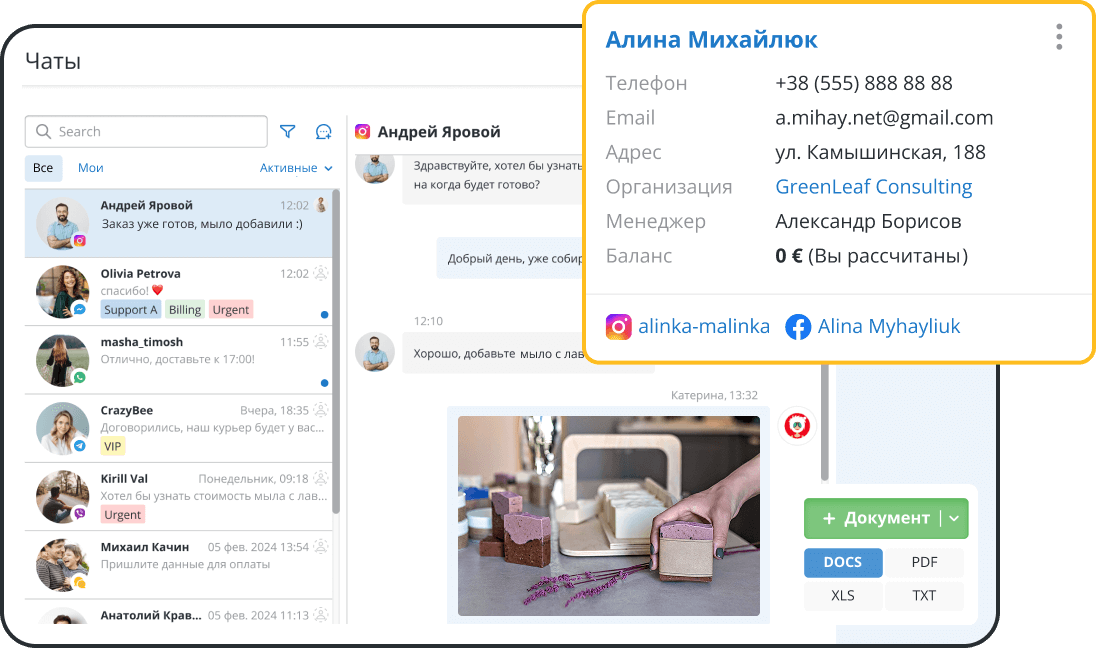Select the TXT document format

point(924,595)
